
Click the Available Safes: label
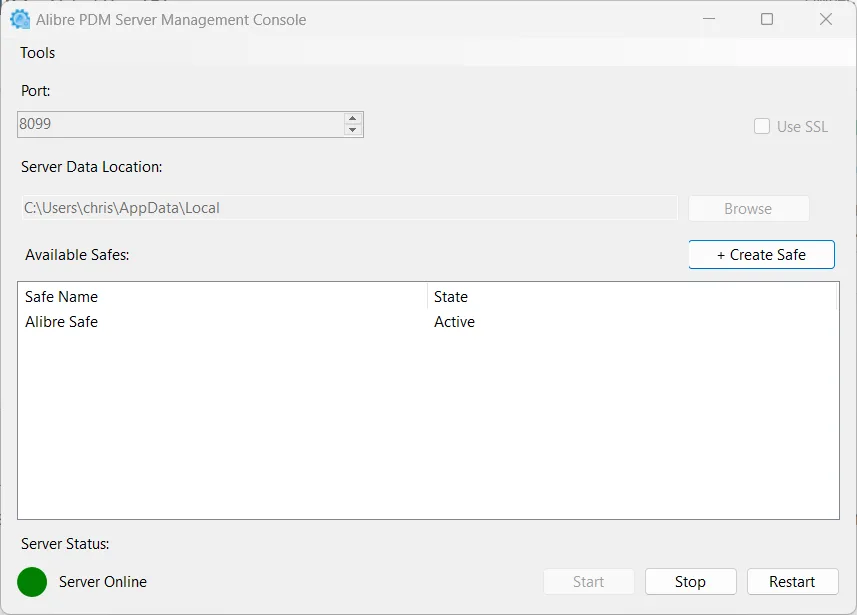(77, 255)
